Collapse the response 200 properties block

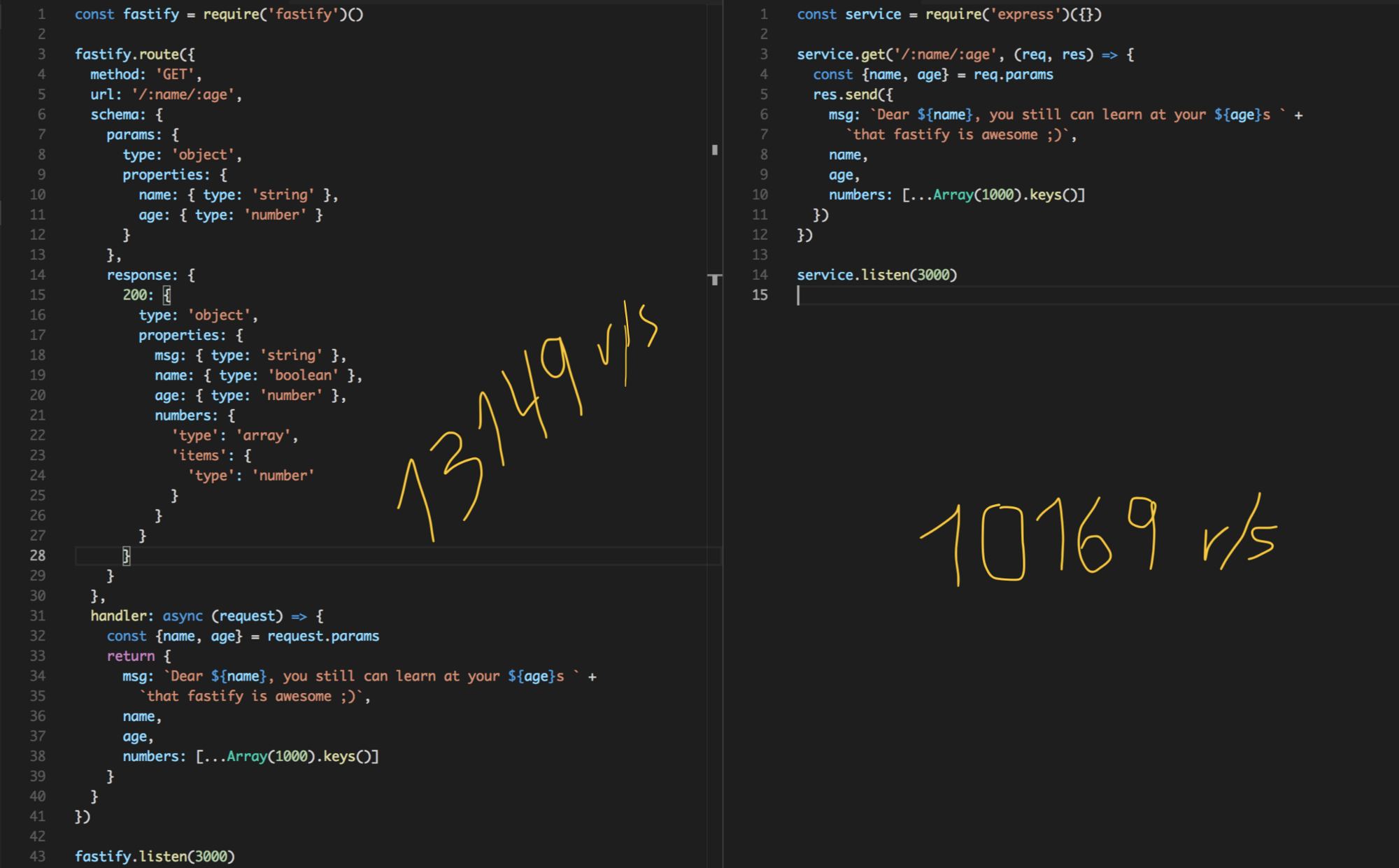tap(63, 336)
